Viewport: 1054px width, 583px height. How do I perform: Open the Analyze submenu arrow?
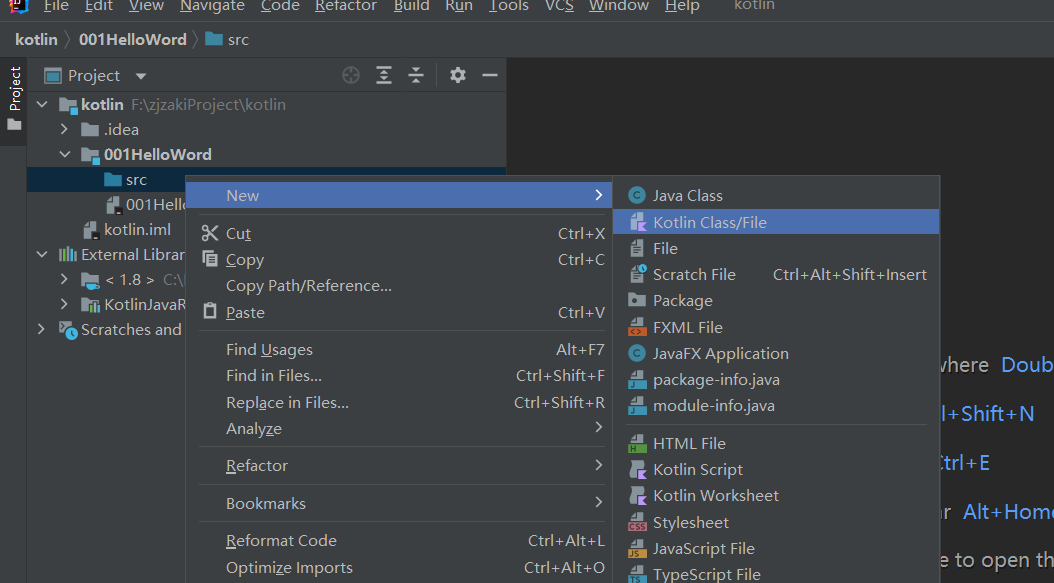[598, 427]
